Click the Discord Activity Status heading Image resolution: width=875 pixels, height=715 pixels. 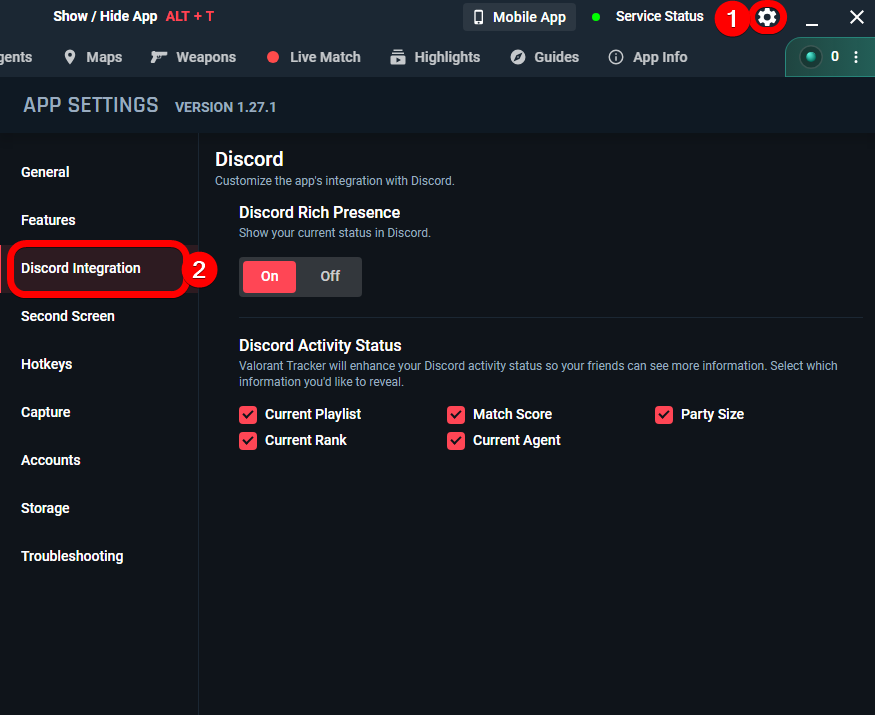coord(320,345)
